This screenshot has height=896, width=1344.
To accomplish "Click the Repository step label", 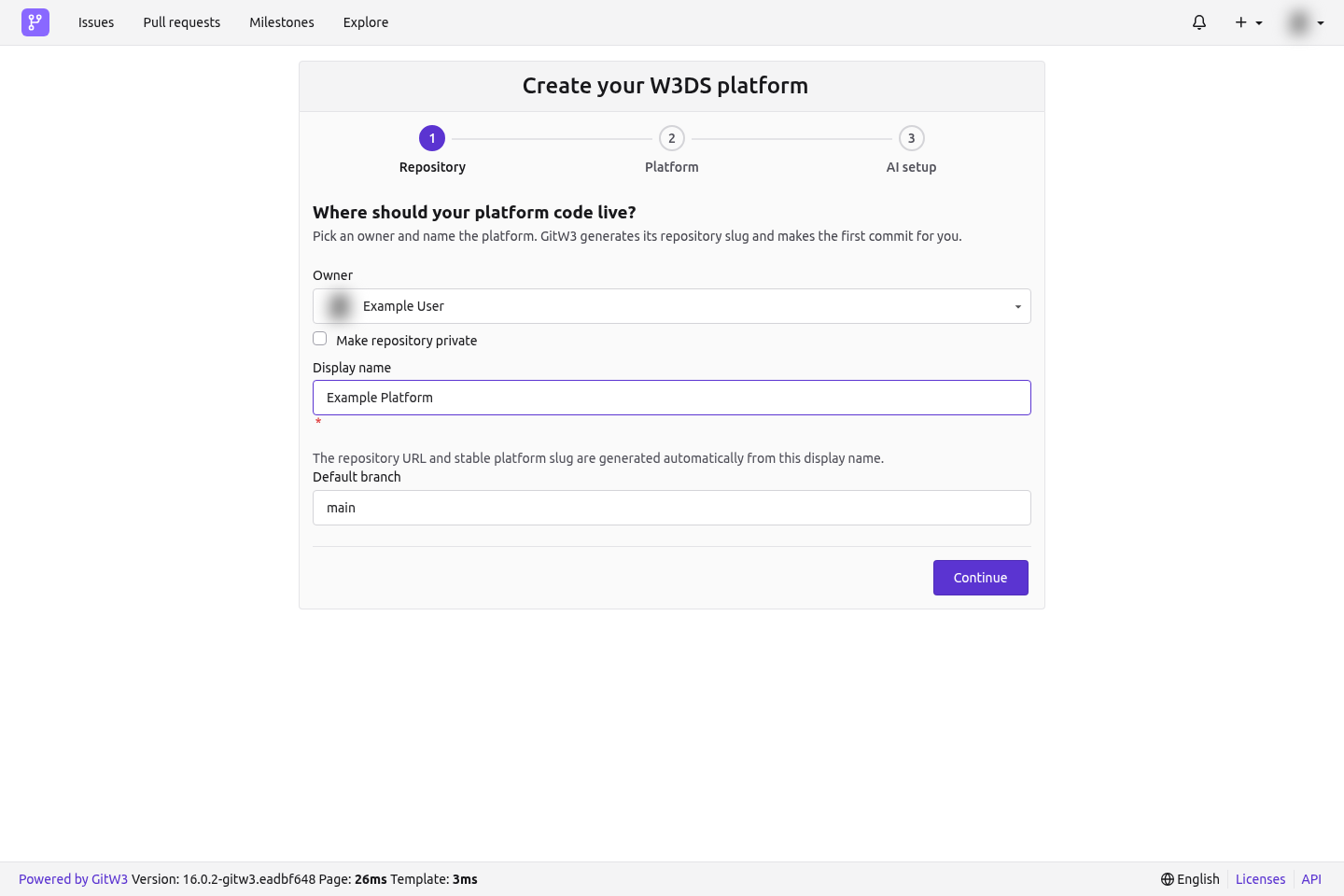I will (x=432, y=167).
